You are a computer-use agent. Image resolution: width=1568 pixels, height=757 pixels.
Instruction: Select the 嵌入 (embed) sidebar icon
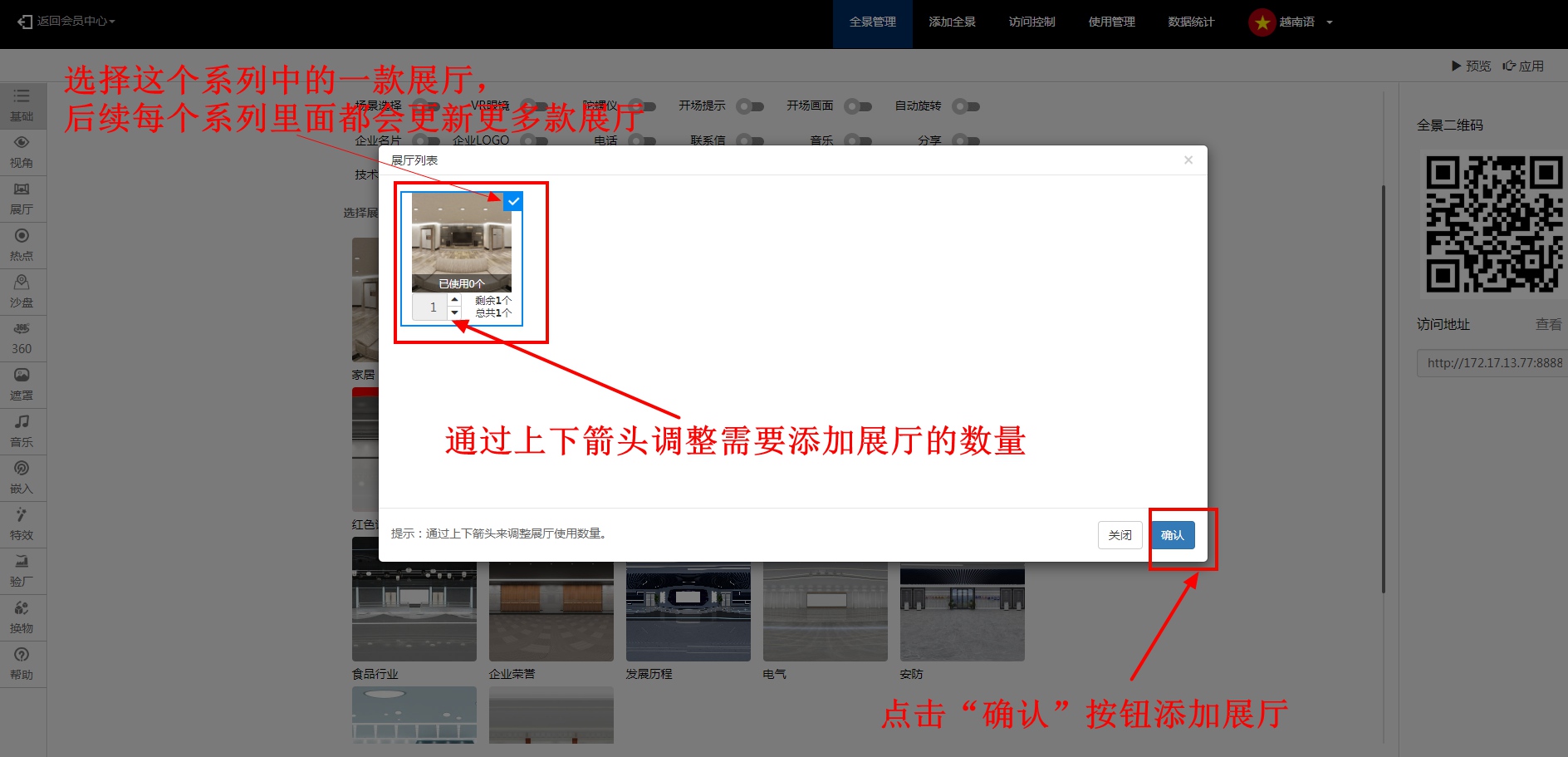point(22,478)
